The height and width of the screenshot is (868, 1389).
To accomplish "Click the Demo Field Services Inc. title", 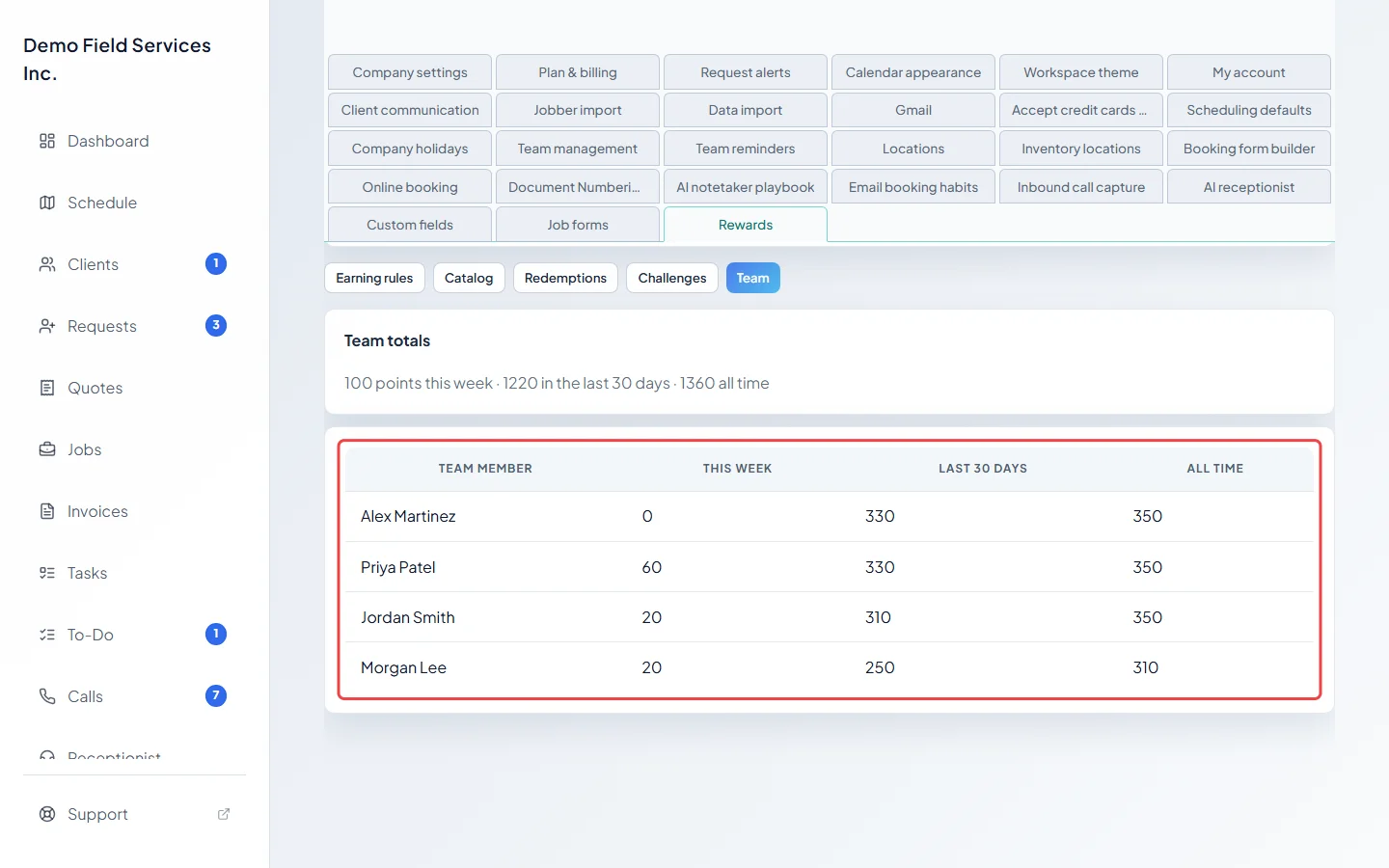I will click(117, 59).
